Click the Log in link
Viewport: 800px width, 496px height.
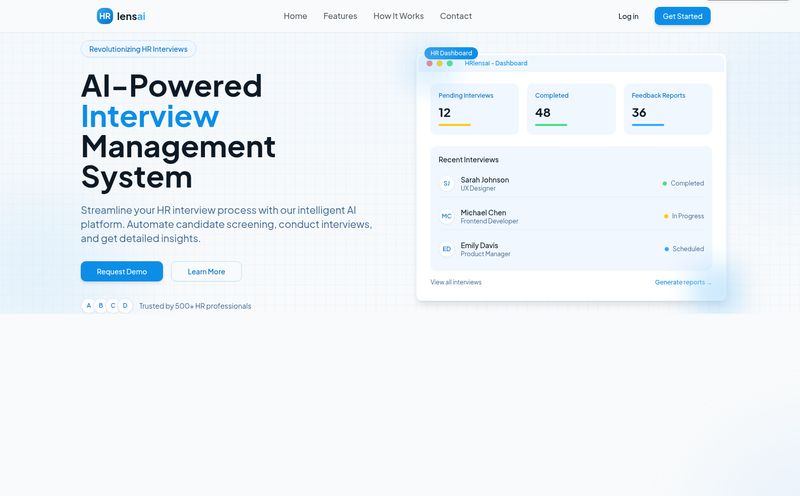[628, 16]
